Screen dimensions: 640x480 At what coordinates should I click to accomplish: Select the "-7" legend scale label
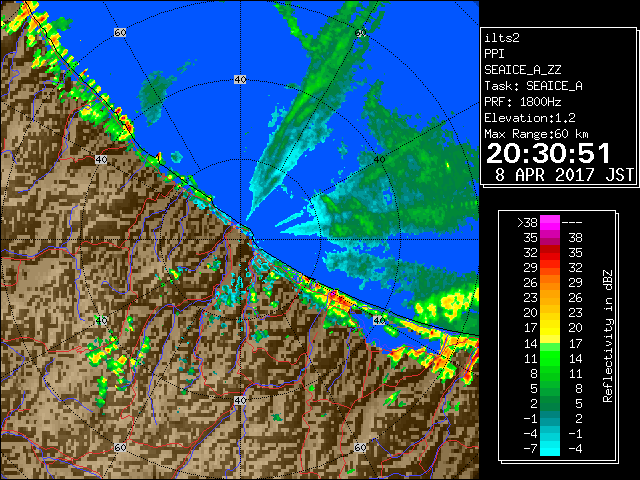(530, 449)
